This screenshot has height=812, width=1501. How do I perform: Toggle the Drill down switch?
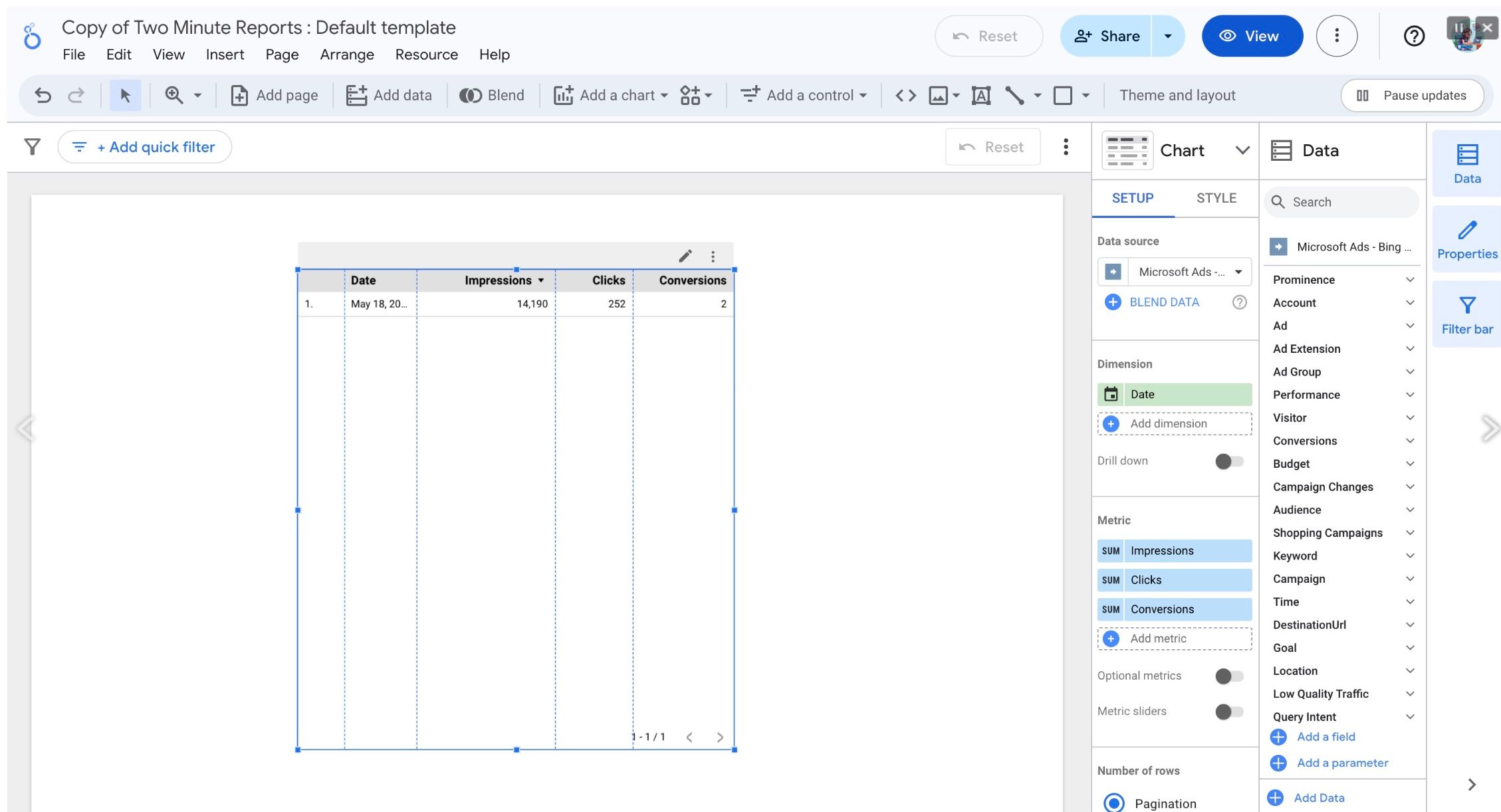(x=1228, y=461)
